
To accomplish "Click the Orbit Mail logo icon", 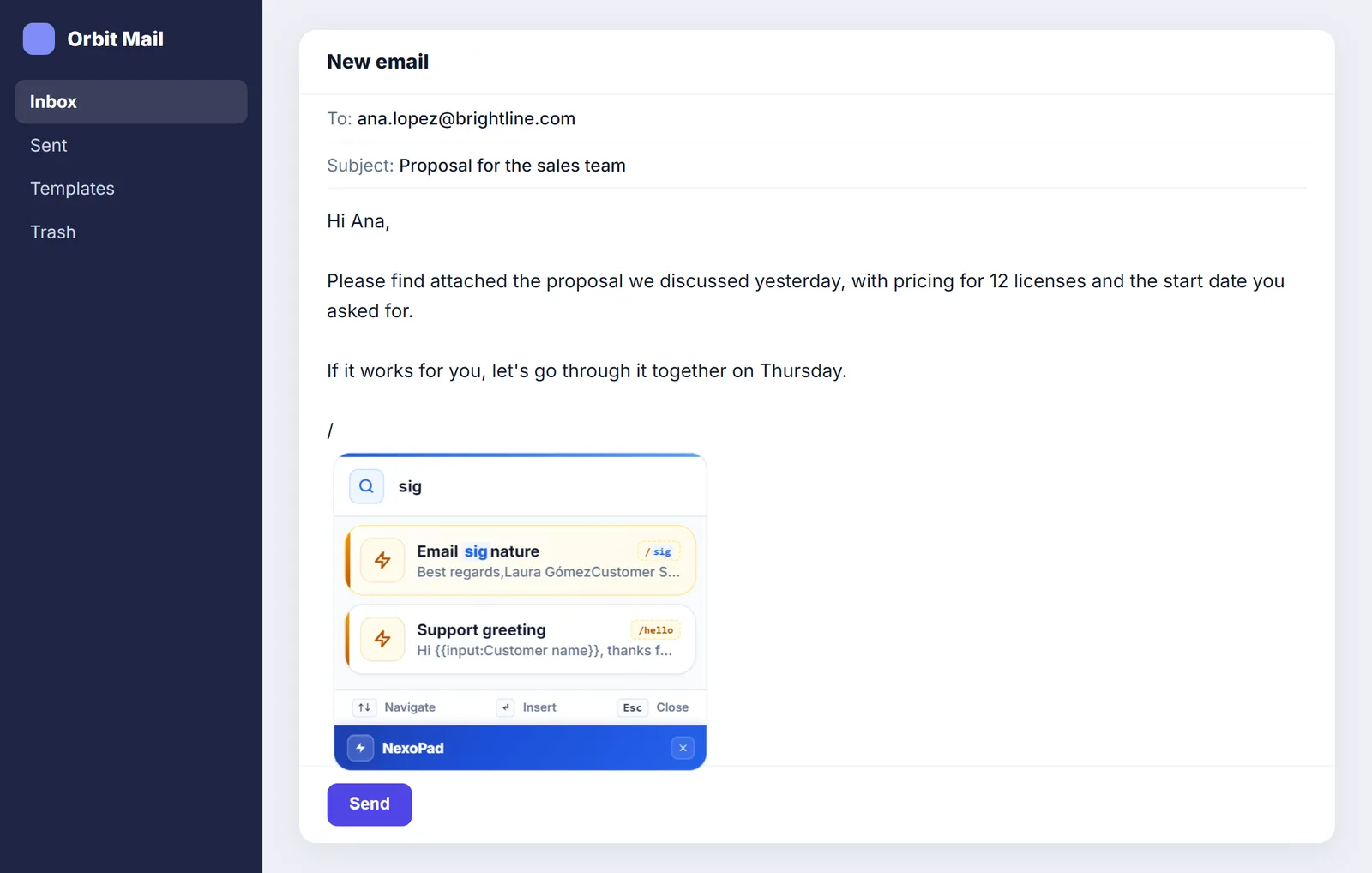I will [x=39, y=39].
